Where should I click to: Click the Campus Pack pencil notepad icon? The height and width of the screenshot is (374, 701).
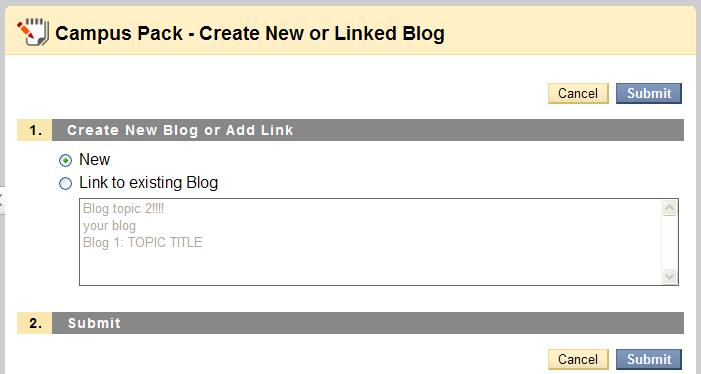(33, 32)
